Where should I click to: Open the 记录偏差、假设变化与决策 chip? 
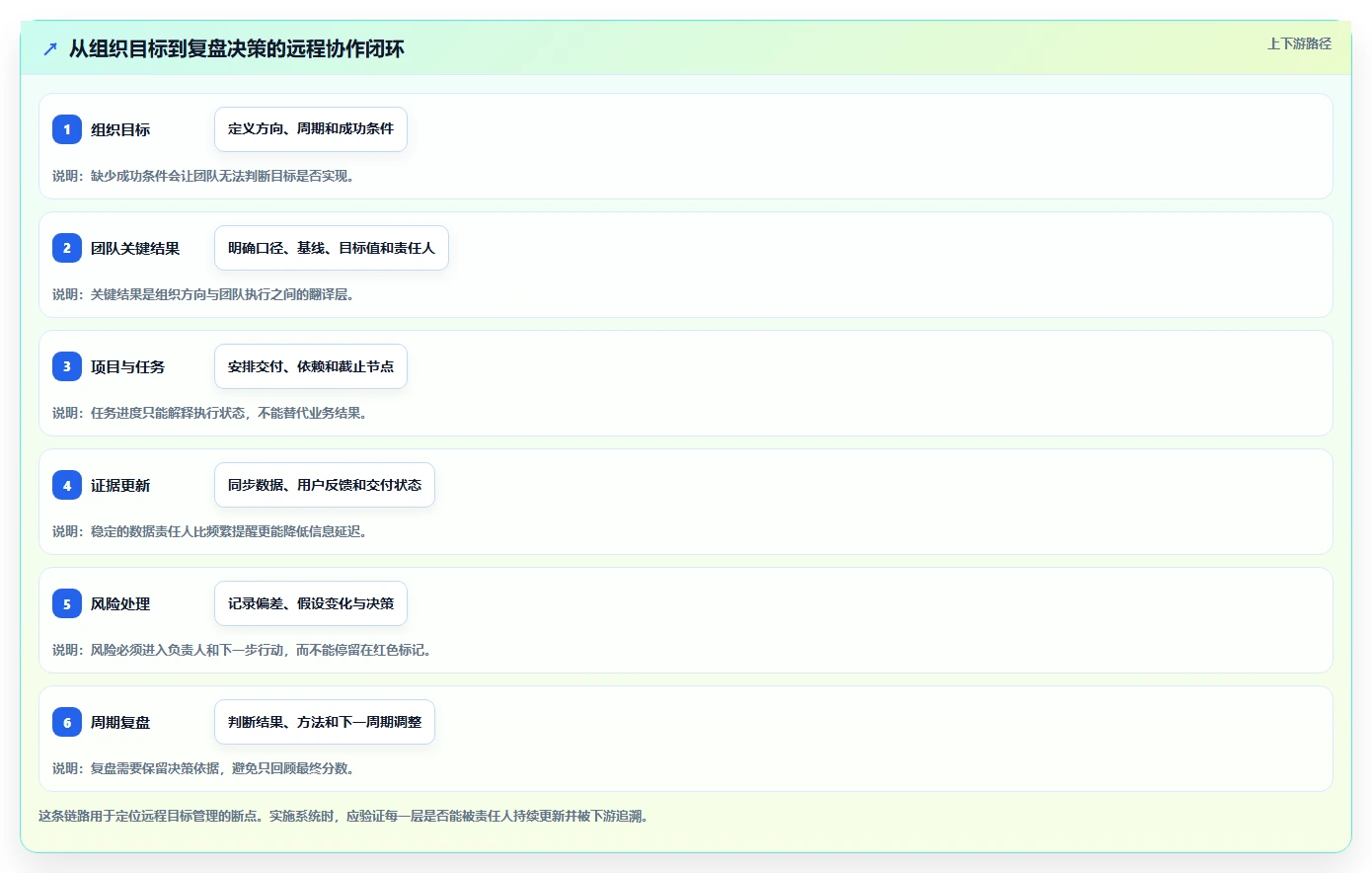311,603
